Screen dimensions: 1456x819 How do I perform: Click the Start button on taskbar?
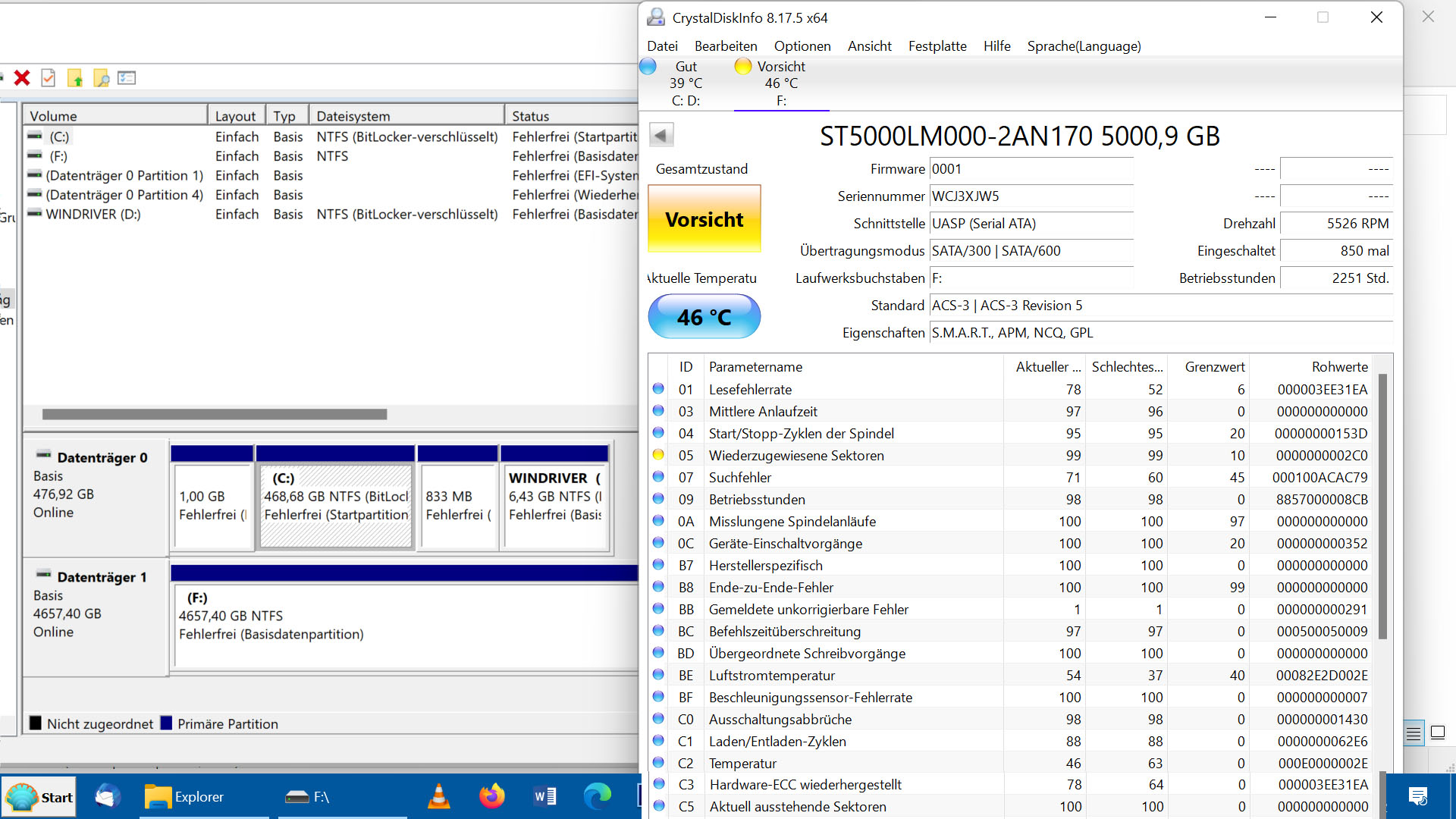point(40,797)
